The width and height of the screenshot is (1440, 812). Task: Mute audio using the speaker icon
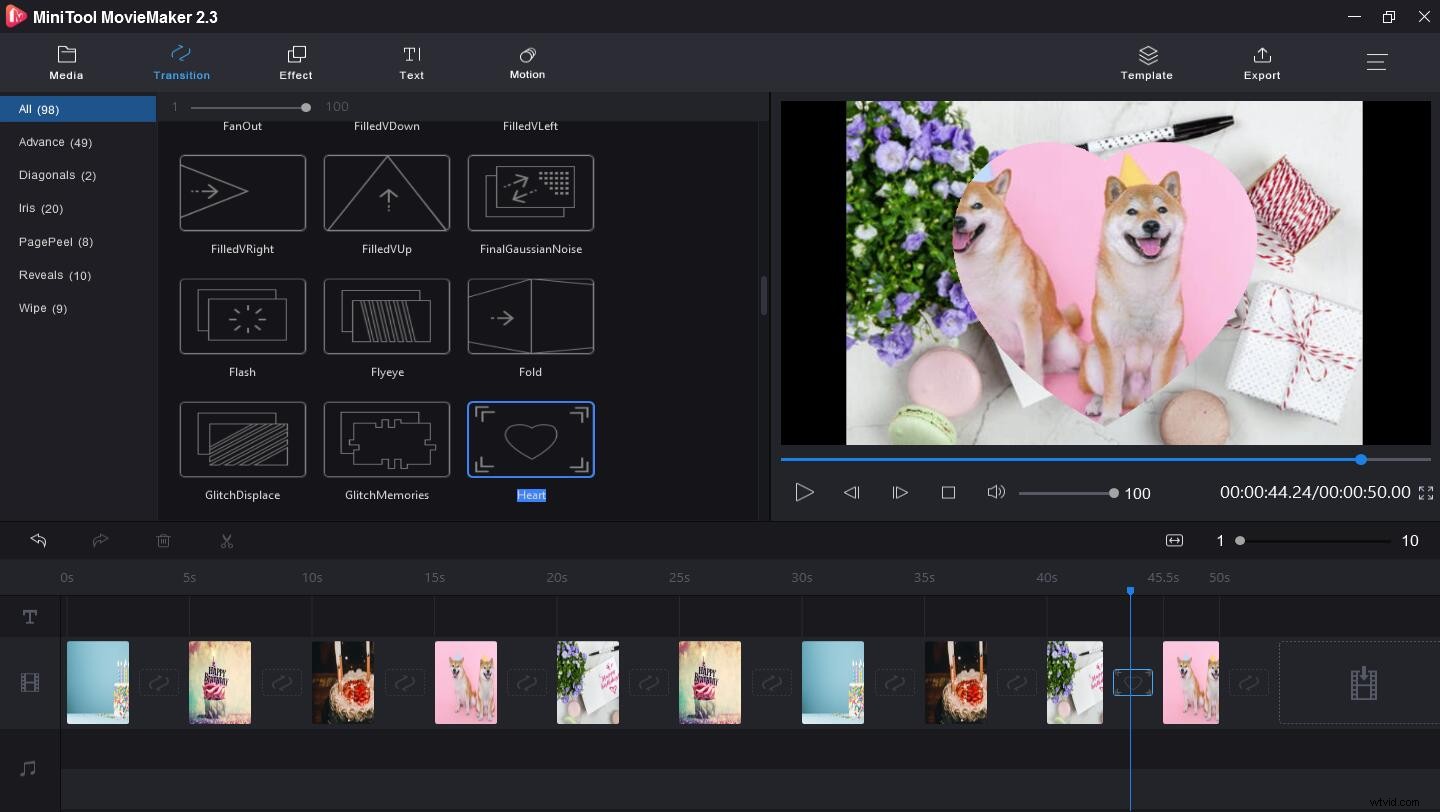[996, 492]
